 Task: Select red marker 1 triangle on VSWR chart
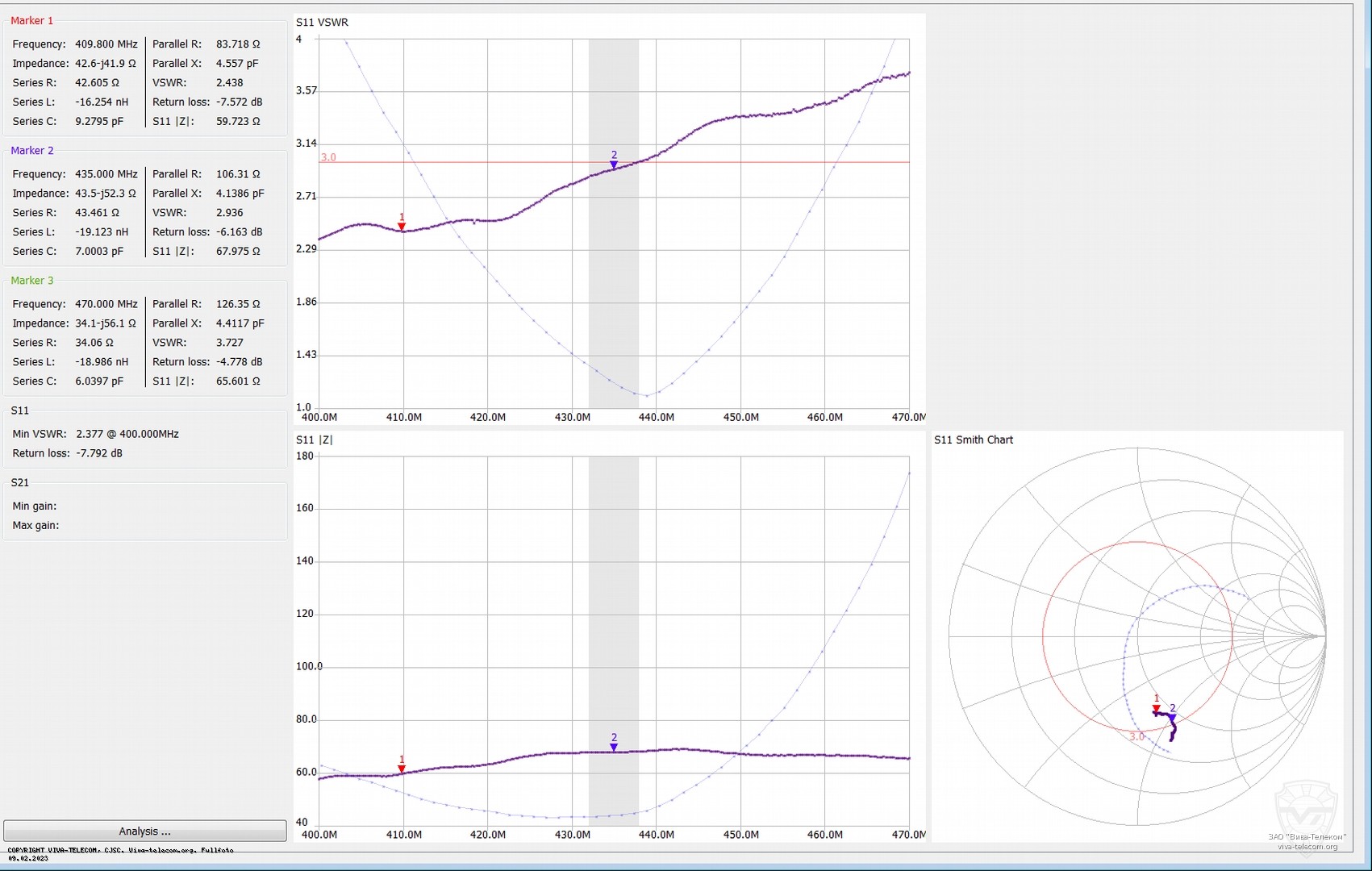[x=402, y=227]
